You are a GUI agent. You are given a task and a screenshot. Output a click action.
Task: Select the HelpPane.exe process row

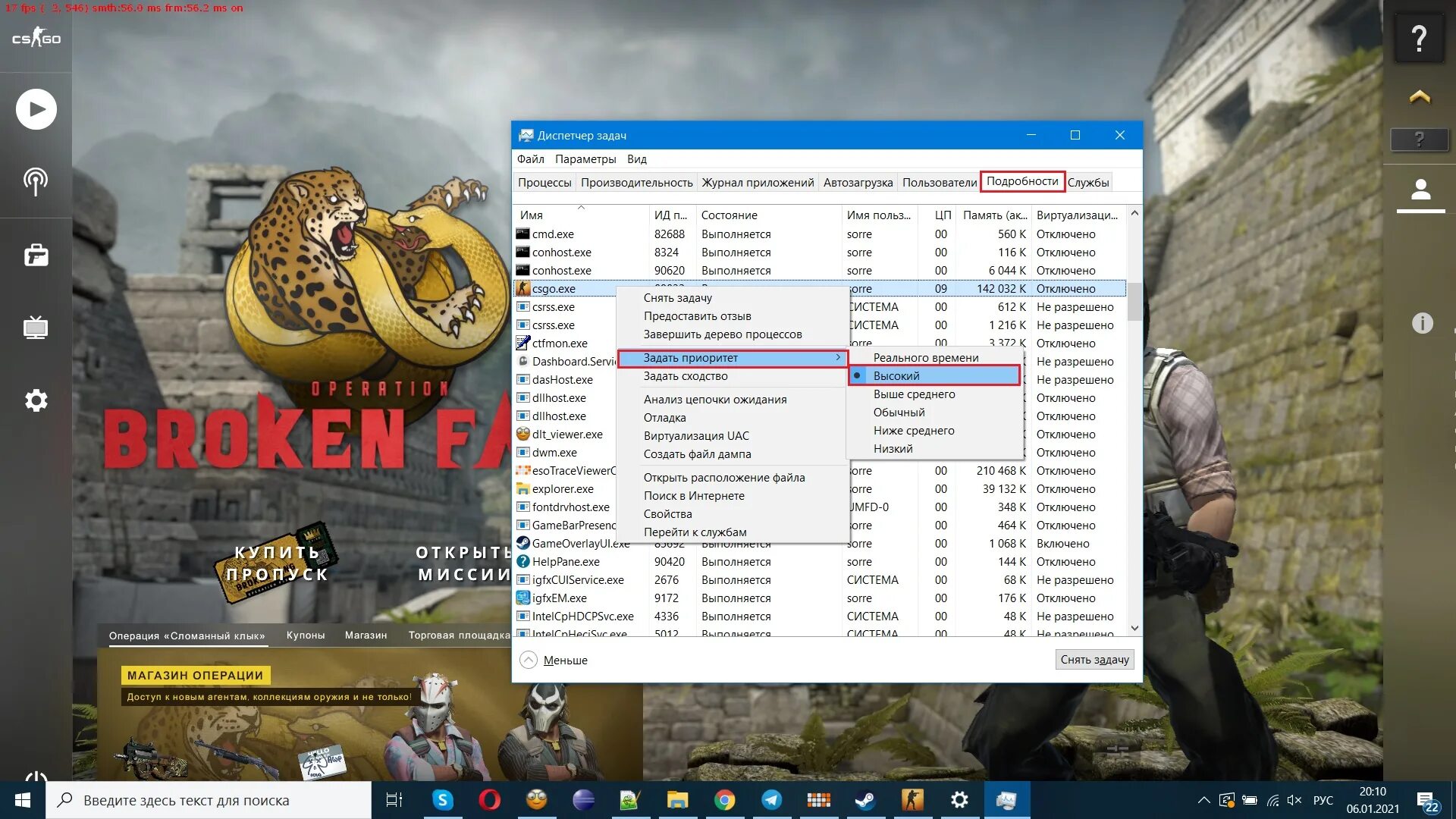tap(820, 562)
